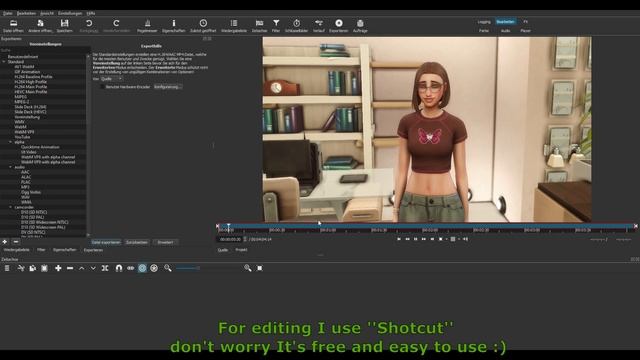Collapse the camcorder preset group
Viewport: 640px width, 360px height.
coord(11,207)
